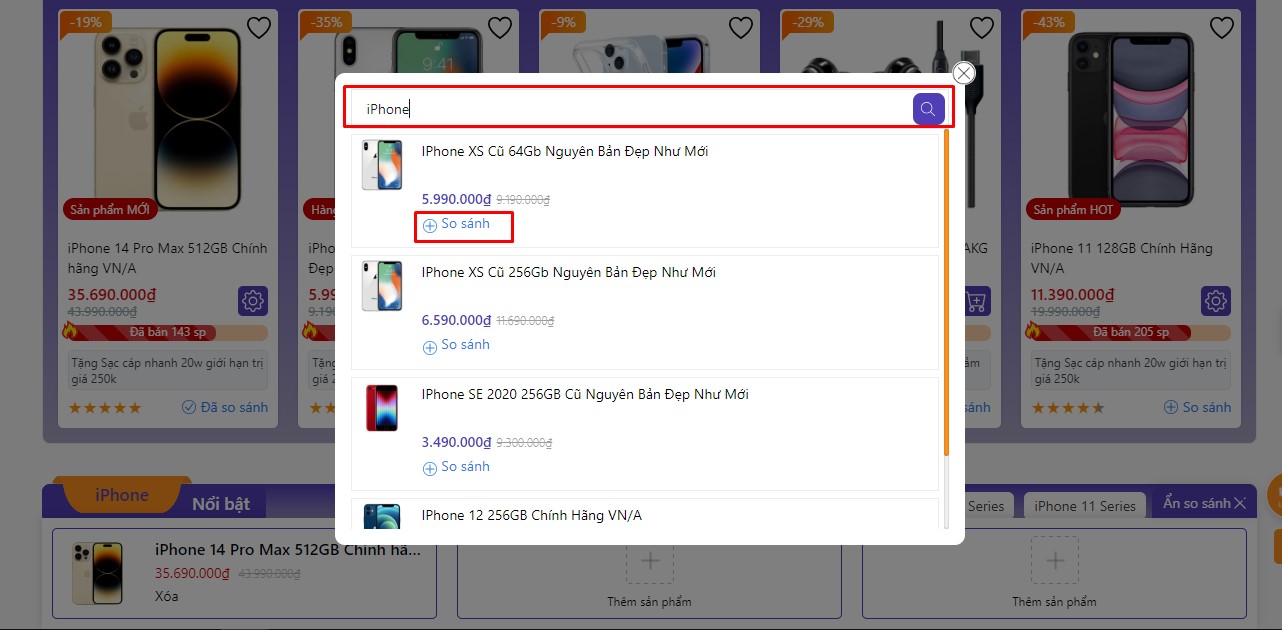This screenshot has width=1282, height=630.
Task: Click the star rating on iPhone 11 card
Action: (x=1068, y=408)
